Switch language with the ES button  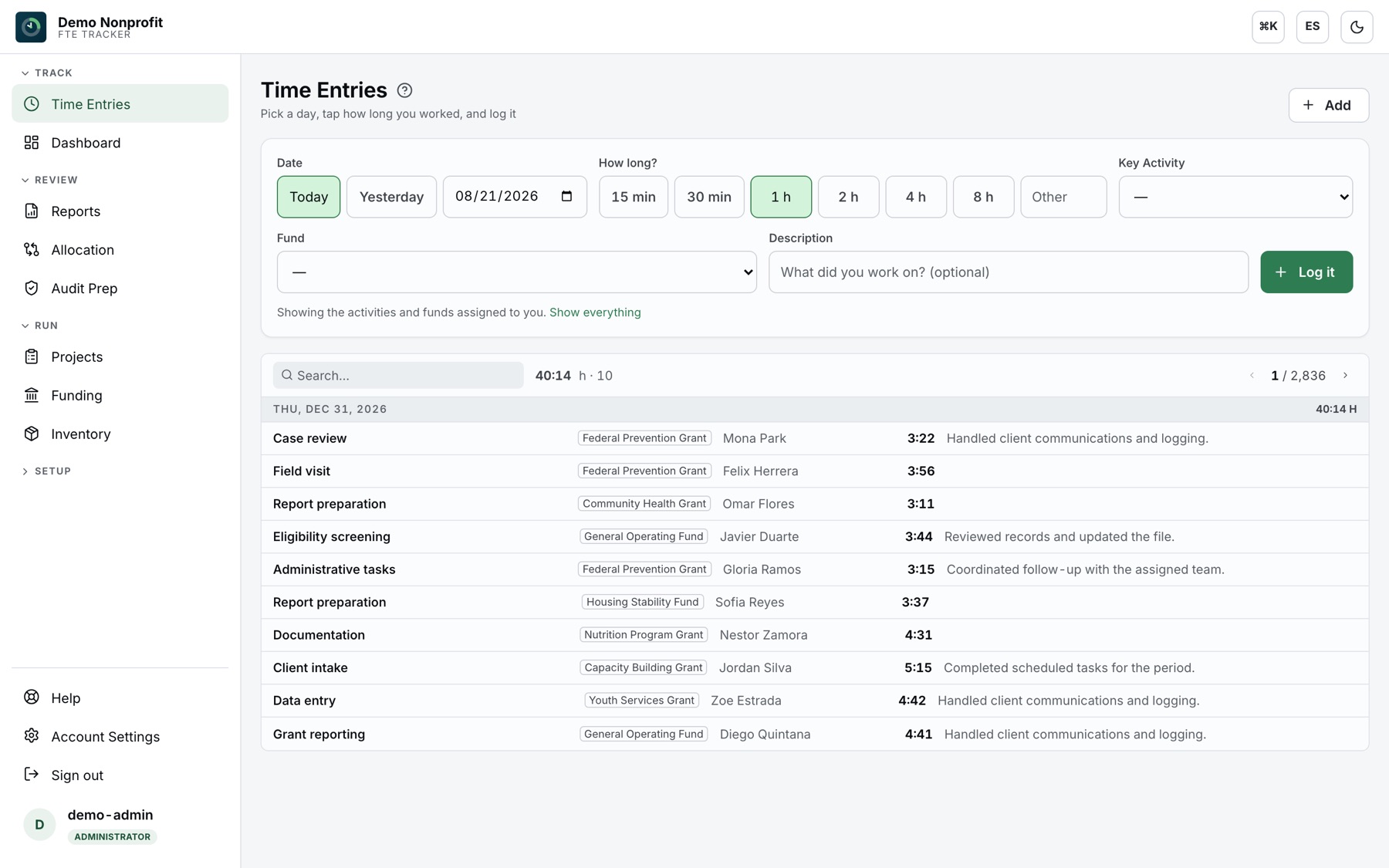tap(1312, 27)
